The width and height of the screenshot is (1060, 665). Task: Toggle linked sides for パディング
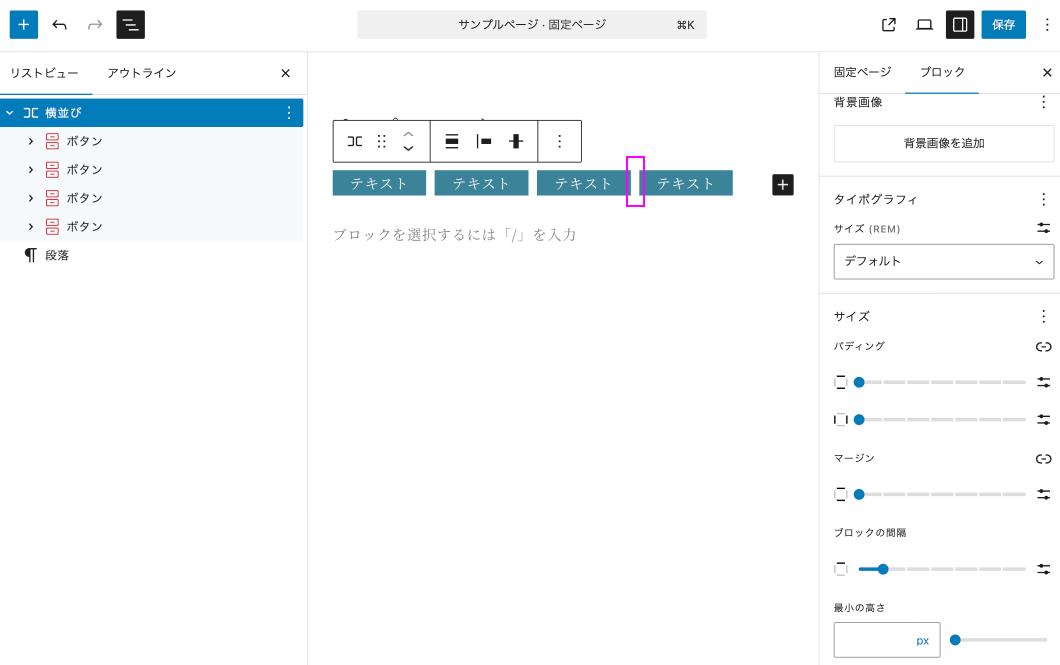point(1043,347)
